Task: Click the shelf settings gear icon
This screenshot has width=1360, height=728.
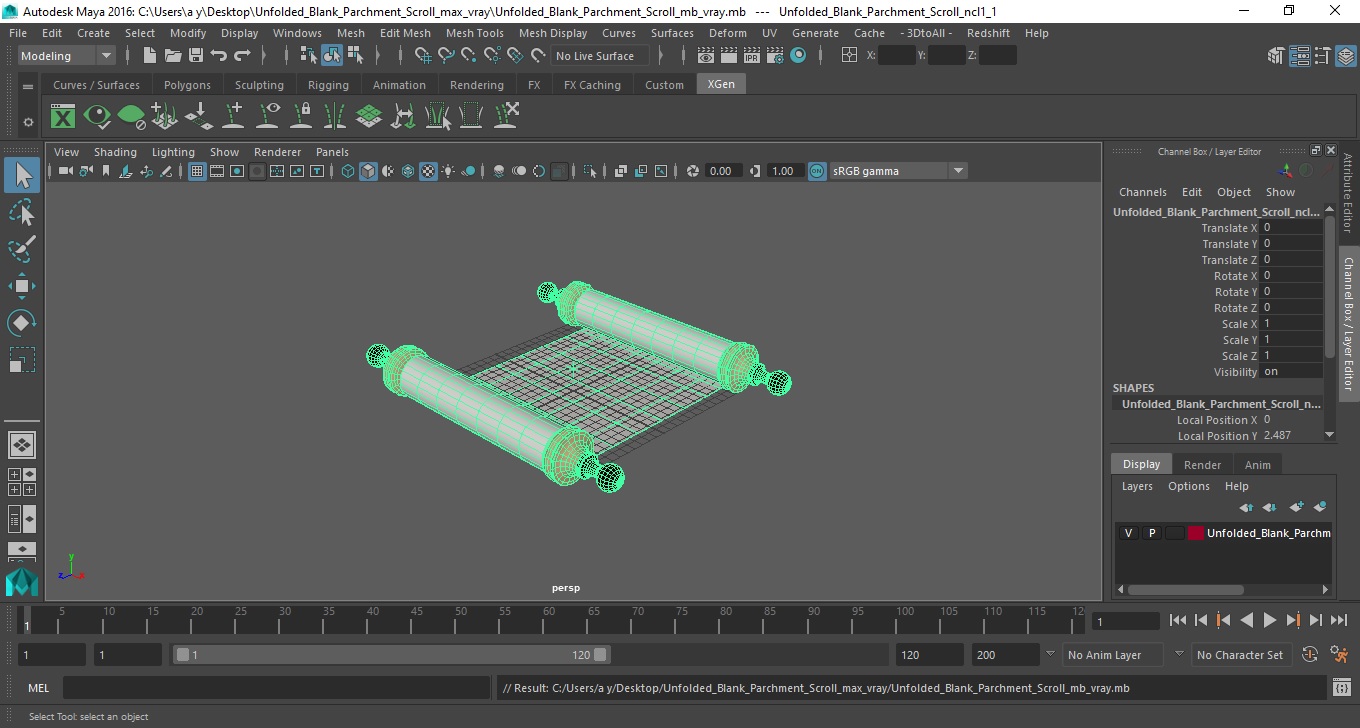Action: (x=28, y=122)
